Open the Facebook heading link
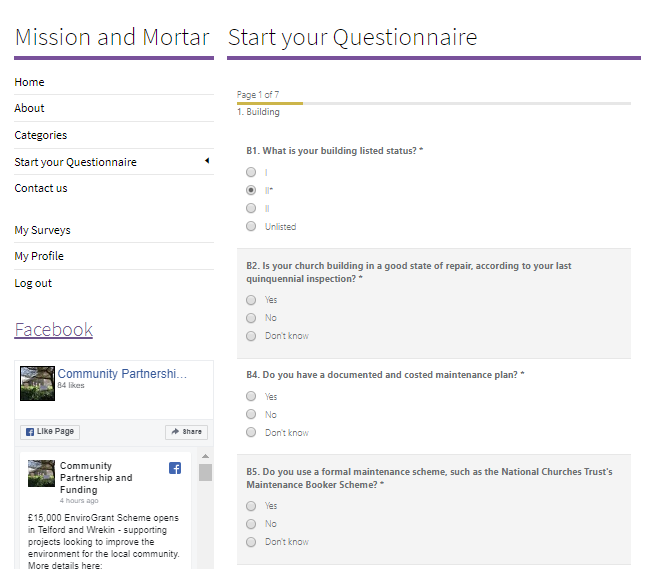 [x=54, y=330]
